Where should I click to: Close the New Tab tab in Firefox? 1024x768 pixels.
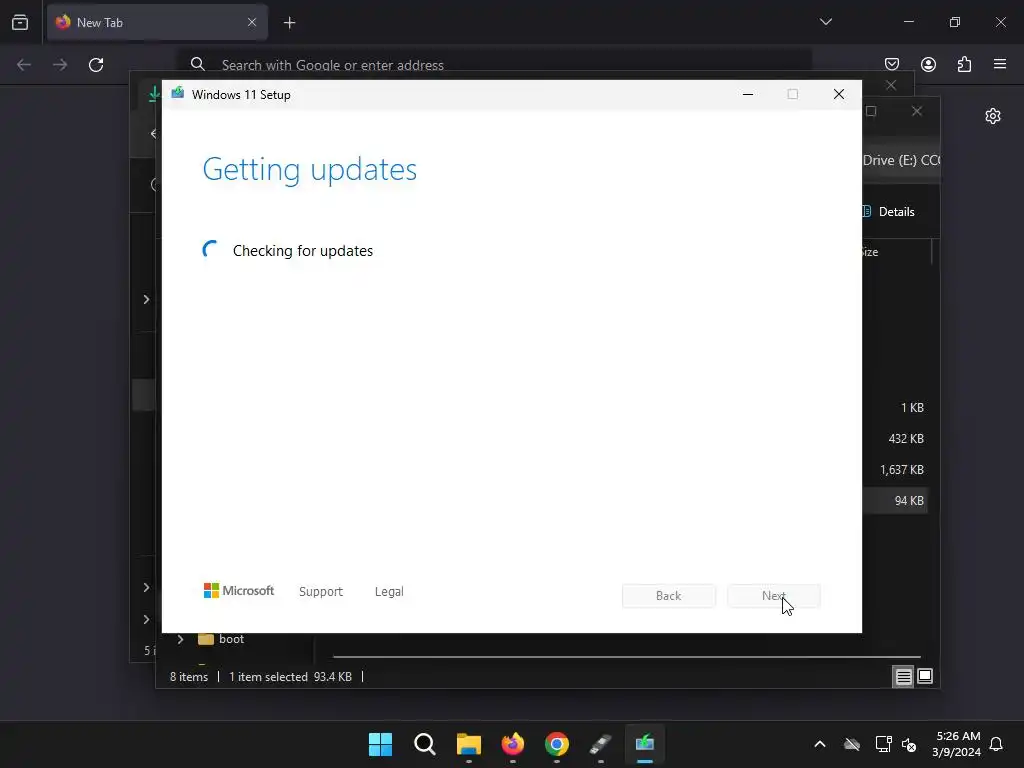[251, 22]
